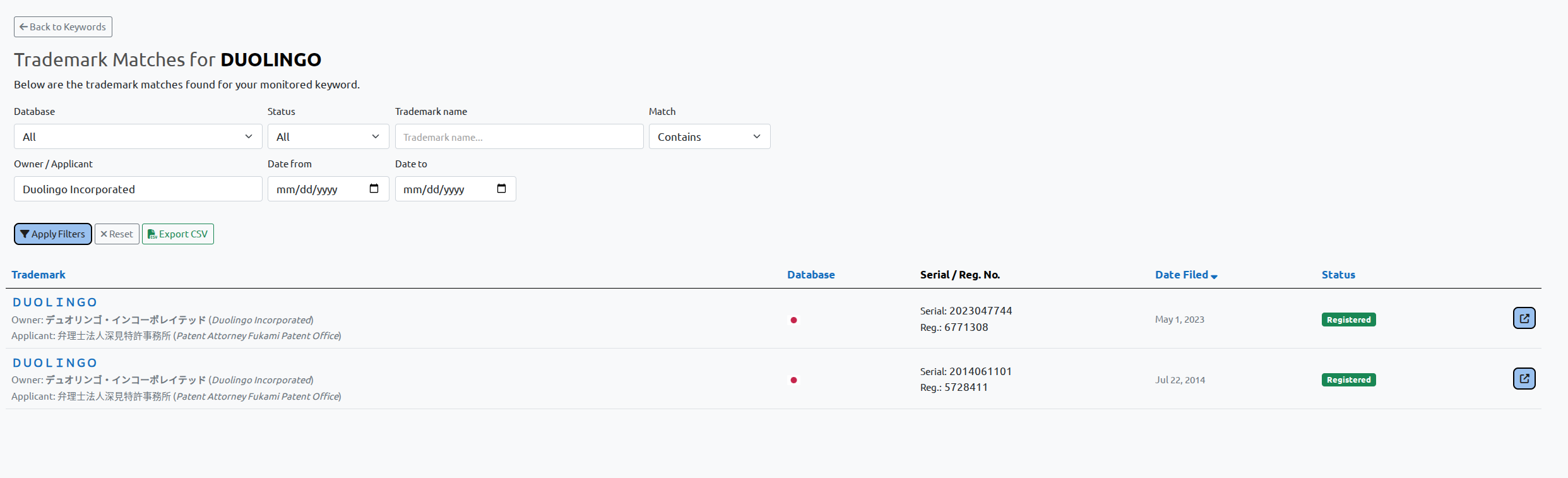Click the funnel icon inside Apply Filters
Image resolution: width=1568 pixels, height=478 pixels.
tap(25, 234)
